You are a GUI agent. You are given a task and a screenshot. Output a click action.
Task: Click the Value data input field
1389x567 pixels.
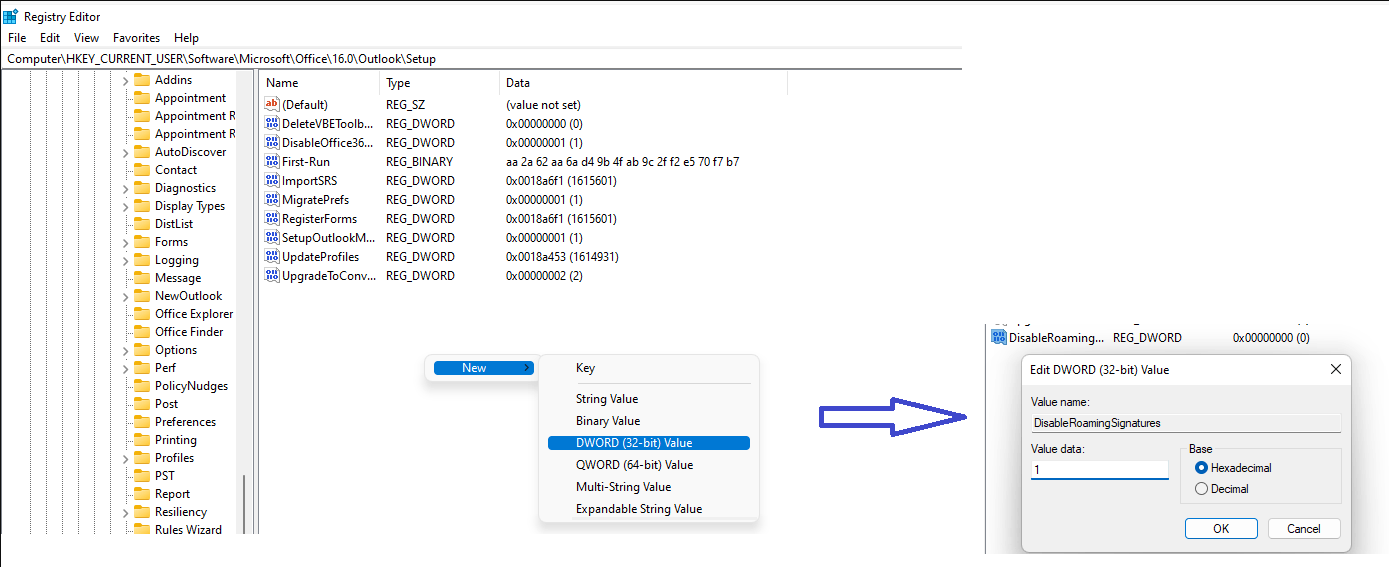tap(1100, 470)
